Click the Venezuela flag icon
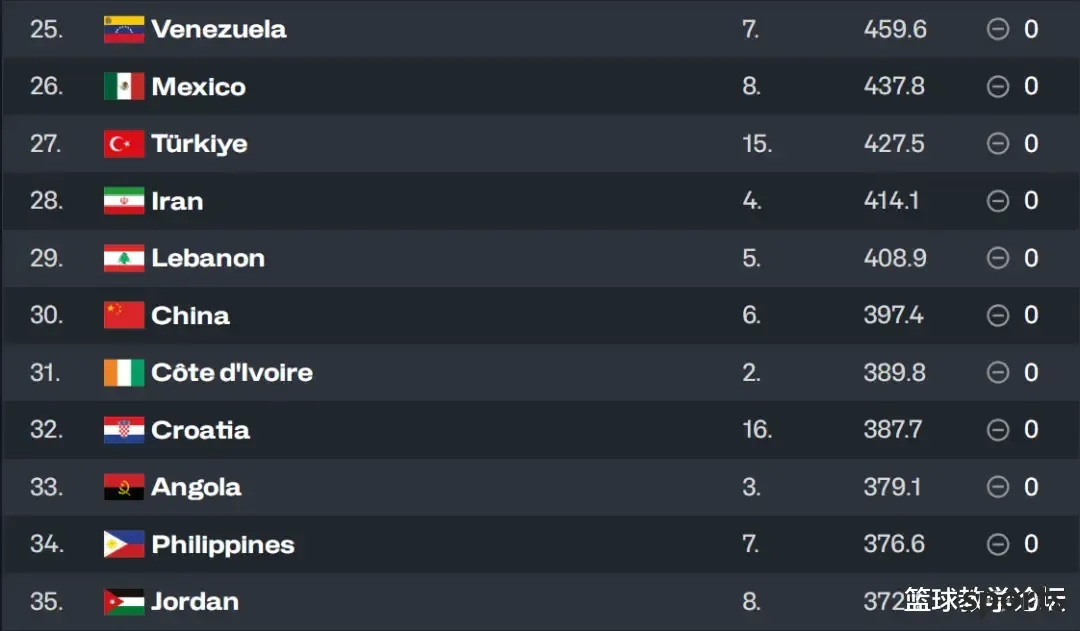Viewport: 1080px width, 631px height. [x=124, y=29]
